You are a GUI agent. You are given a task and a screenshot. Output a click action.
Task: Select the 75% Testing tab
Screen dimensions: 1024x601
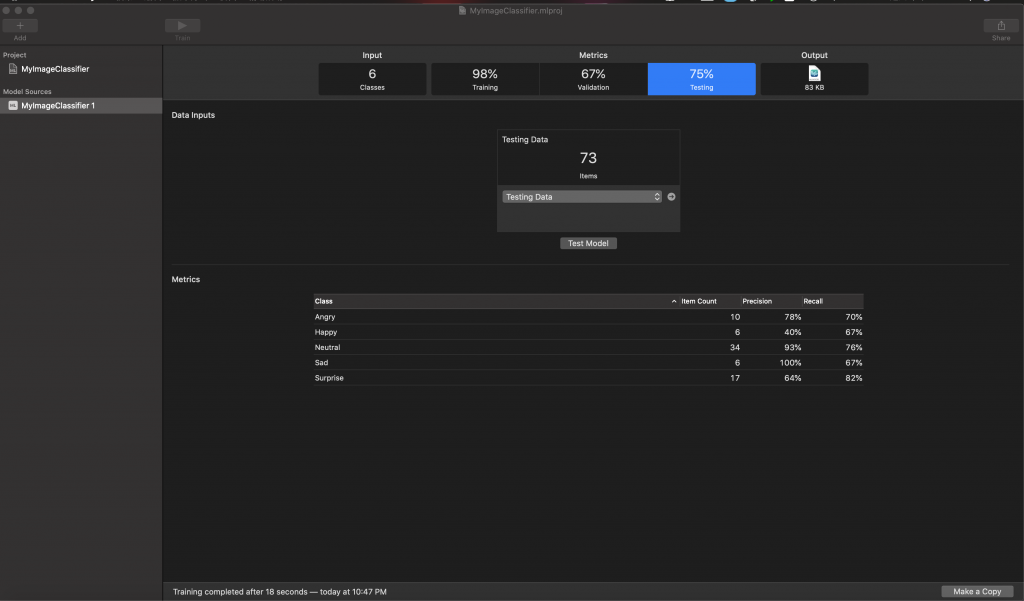[x=701, y=79]
